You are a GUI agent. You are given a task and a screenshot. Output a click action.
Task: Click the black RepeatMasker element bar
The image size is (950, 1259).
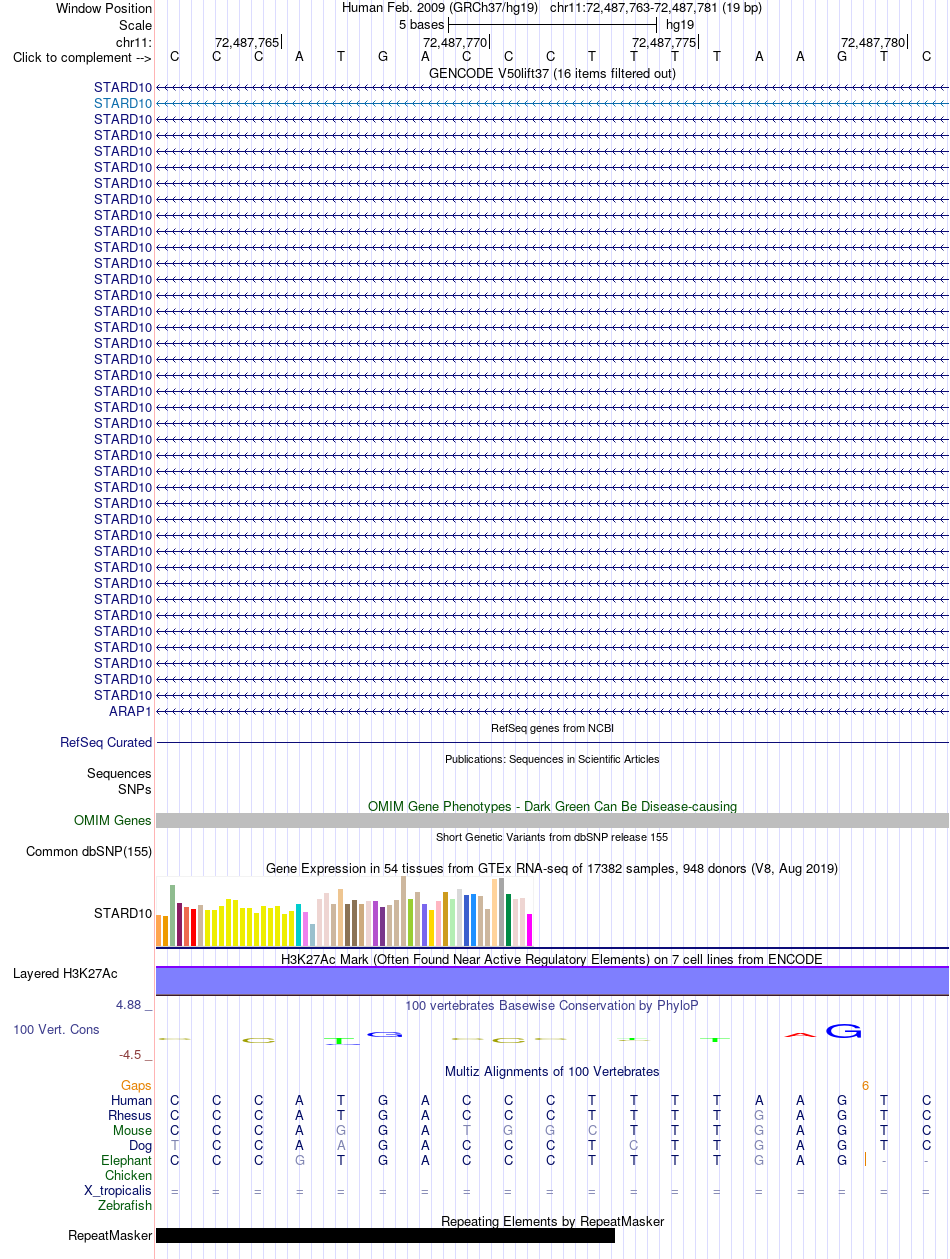[x=385, y=1236]
